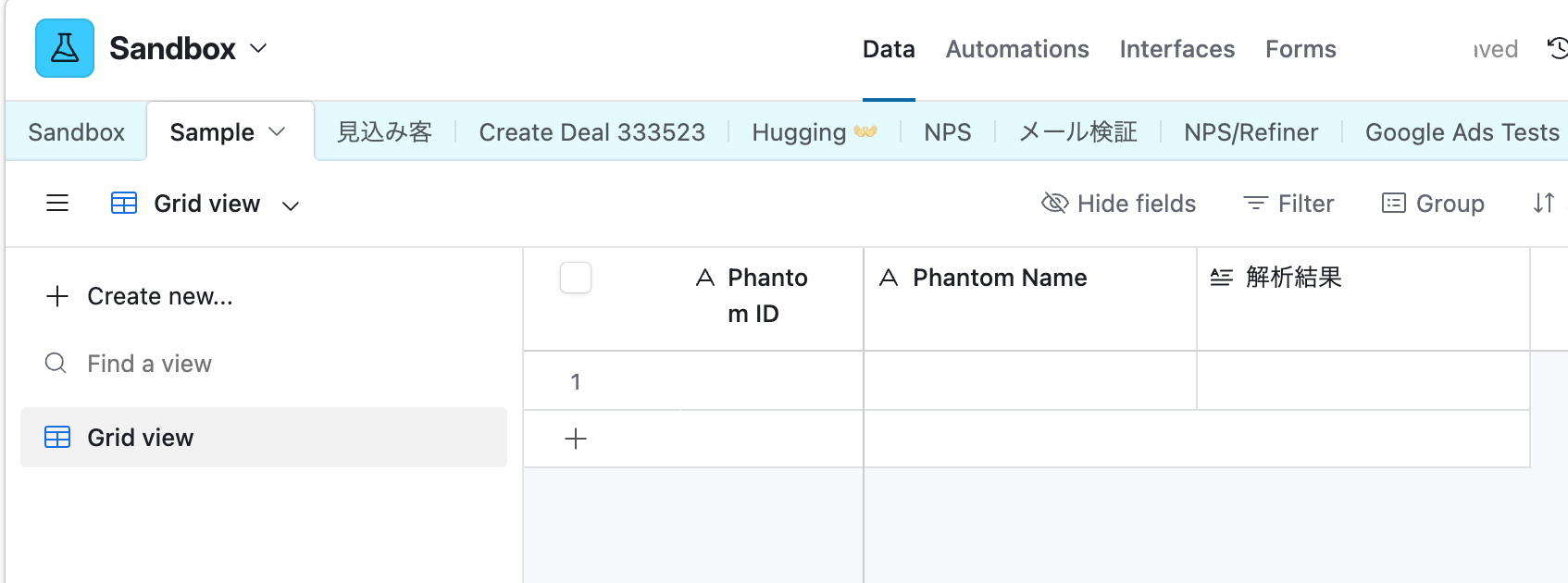The width and height of the screenshot is (1568, 583).
Task: Open the base history clock icon
Action: 1557,48
